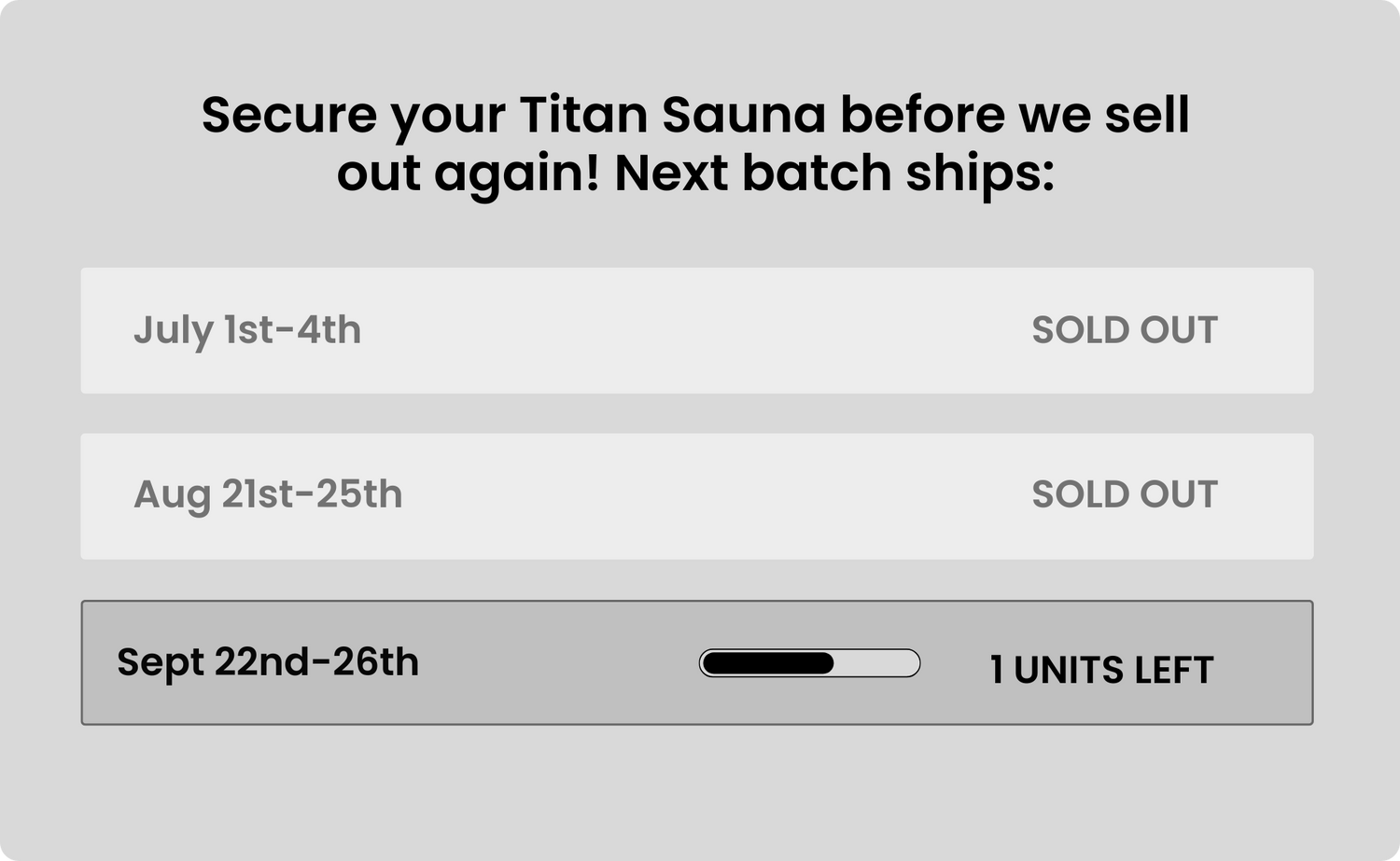Click the '1 UNITS LEFT' label

[x=1101, y=670]
